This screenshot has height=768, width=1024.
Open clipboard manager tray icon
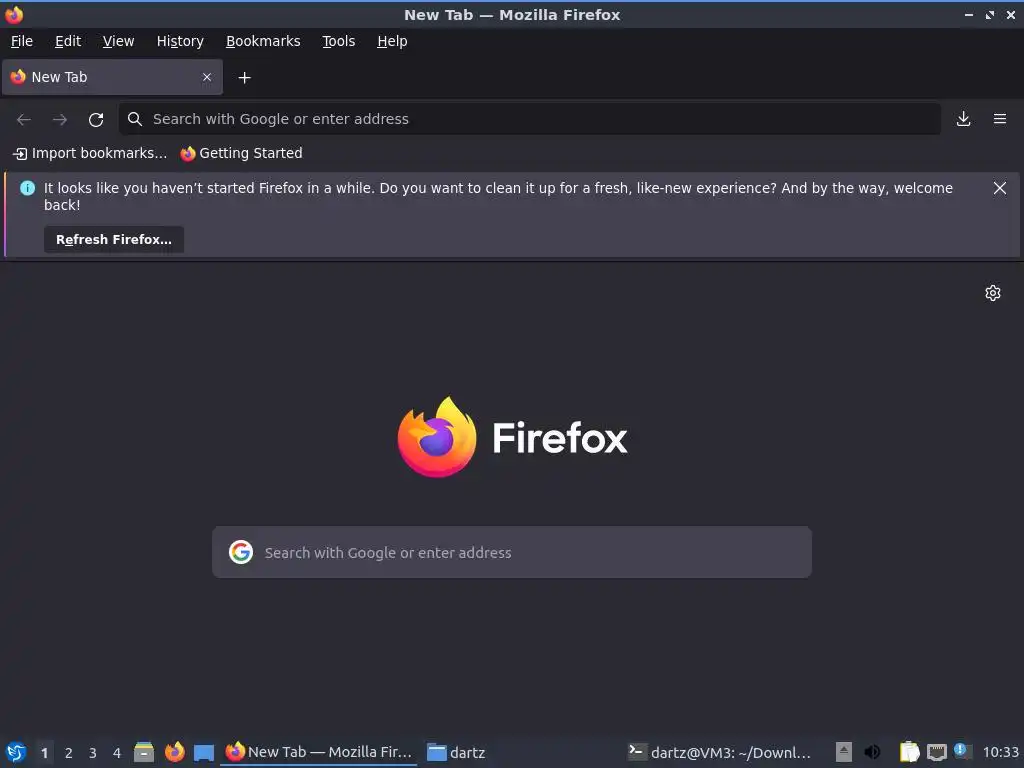909,752
